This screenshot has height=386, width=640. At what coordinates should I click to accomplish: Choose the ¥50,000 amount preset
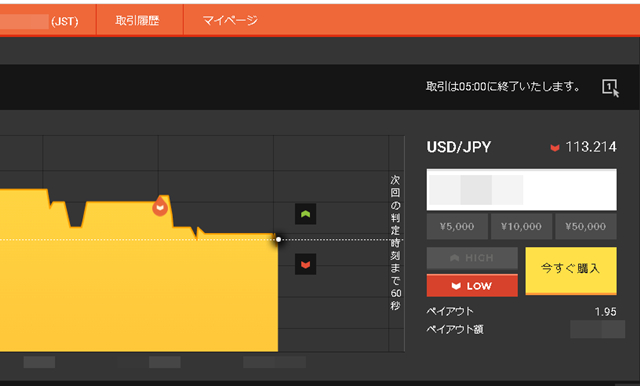(x=586, y=226)
